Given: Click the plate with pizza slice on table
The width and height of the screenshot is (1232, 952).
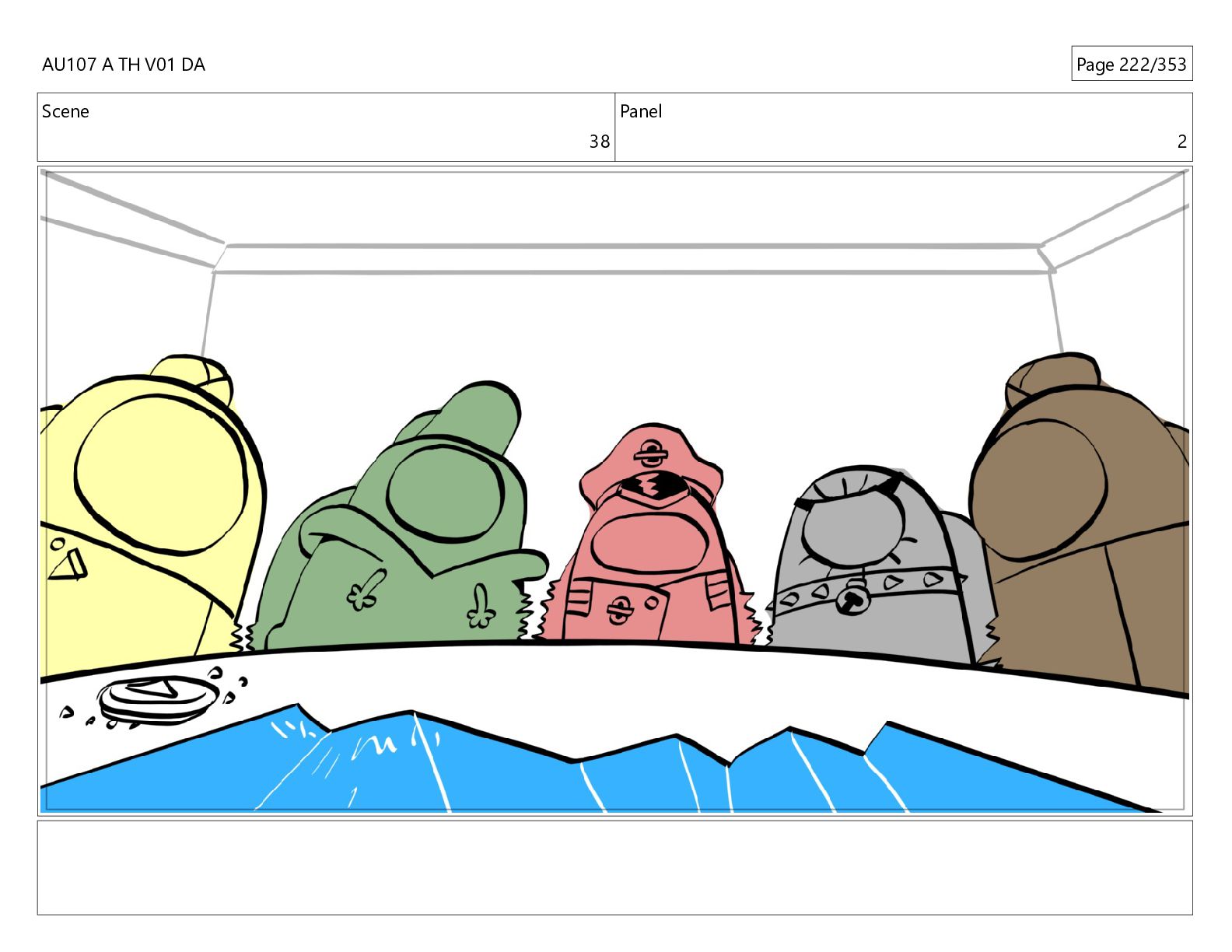Looking at the screenshot, I should pos(156,698).
